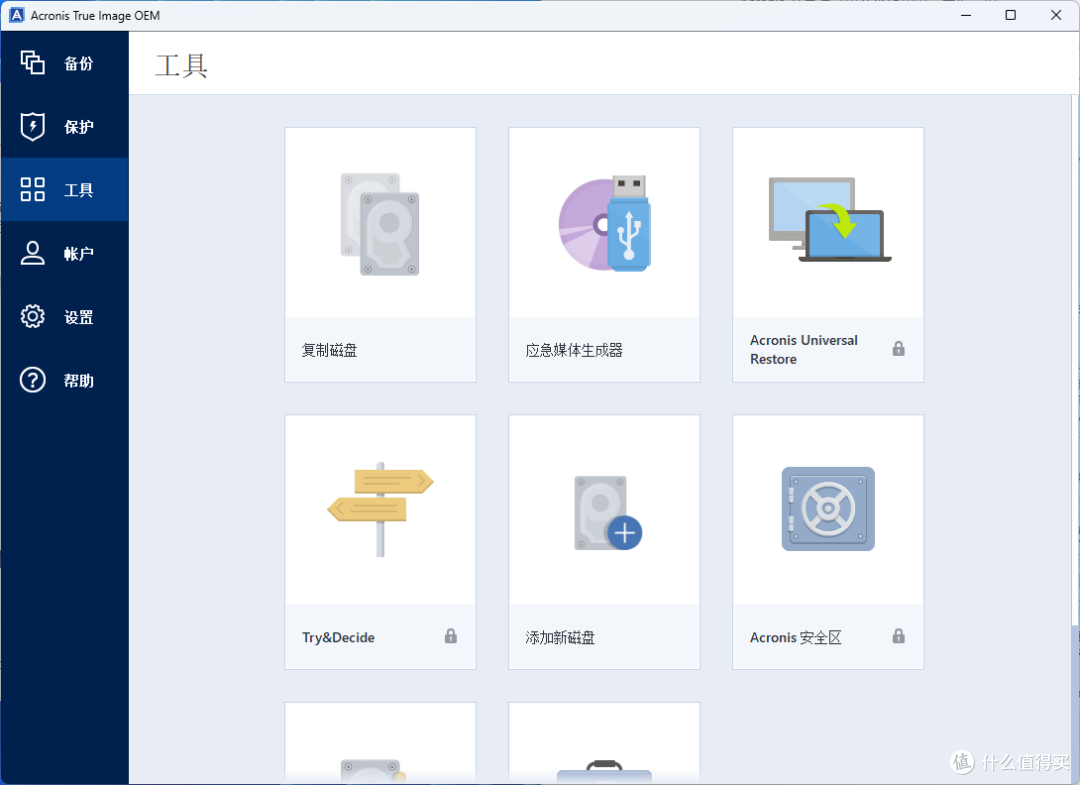Click the 复制磁盘 hard disk clone icon
This screenshot has width=1080, height=785.
[x=380, y=224]
